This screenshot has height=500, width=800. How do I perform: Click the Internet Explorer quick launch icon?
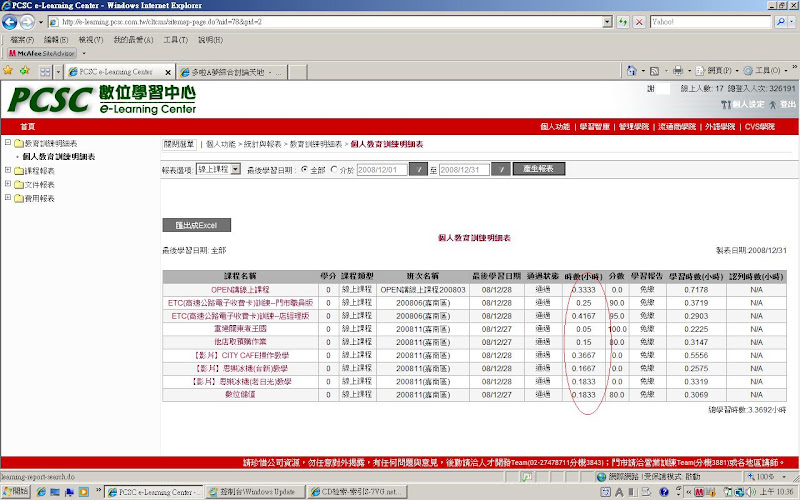pyautogui.click(x=41, y=492)
